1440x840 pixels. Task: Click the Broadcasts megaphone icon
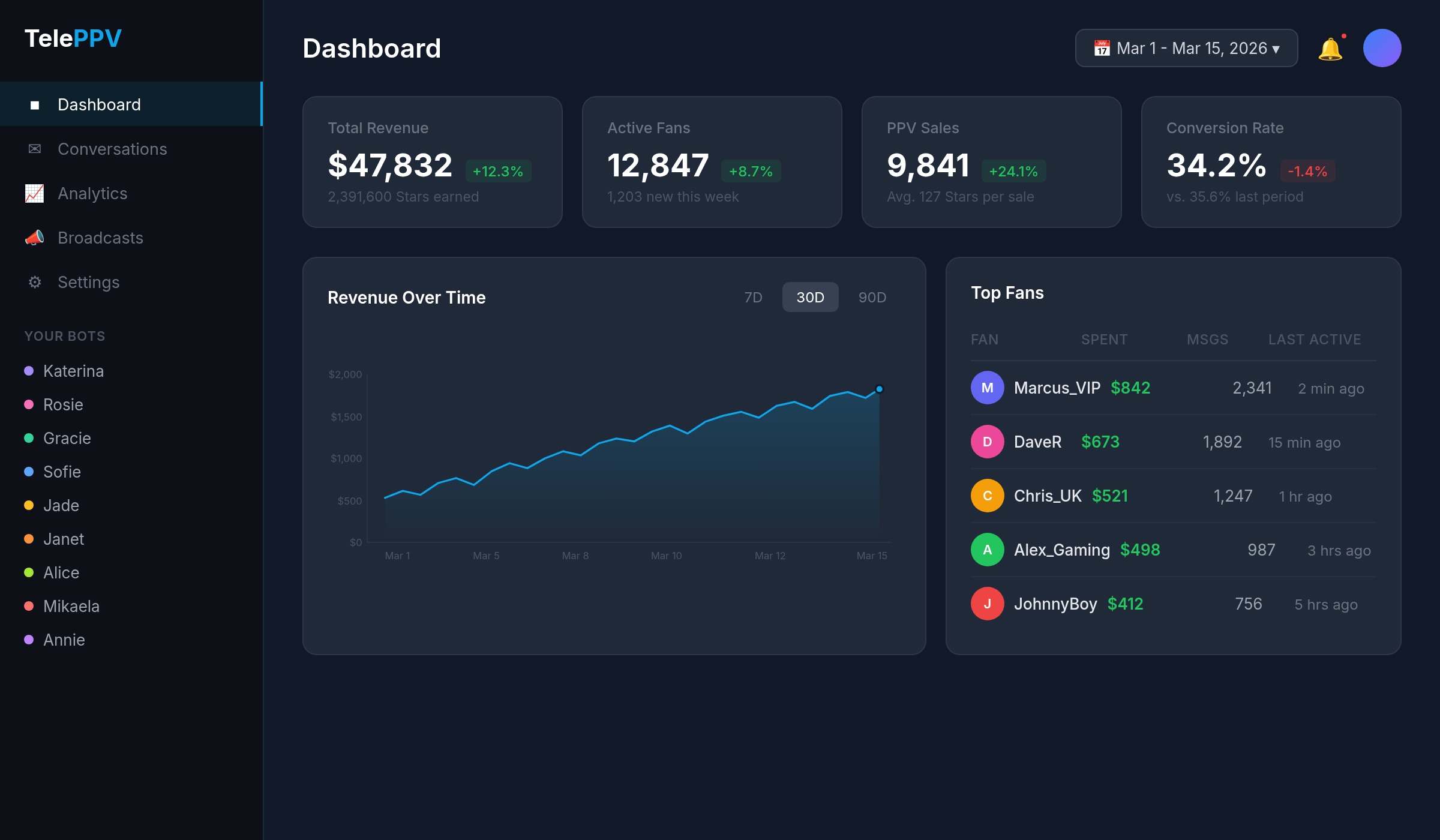pyautogui.click(x=35, y=238)
